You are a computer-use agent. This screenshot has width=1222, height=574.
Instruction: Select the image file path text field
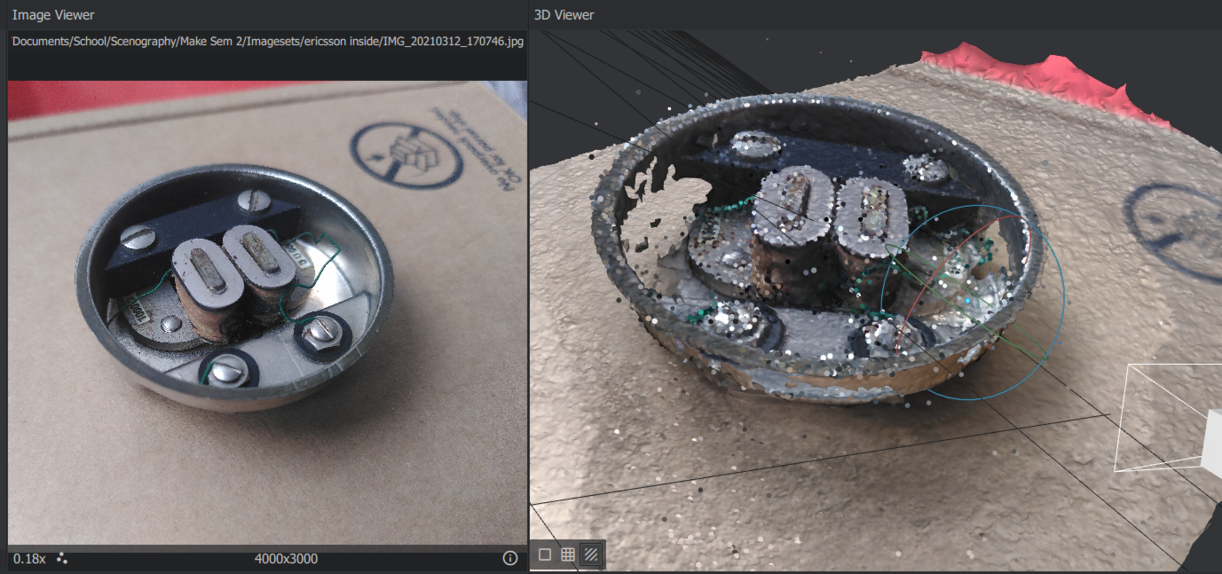pos(267,41)
